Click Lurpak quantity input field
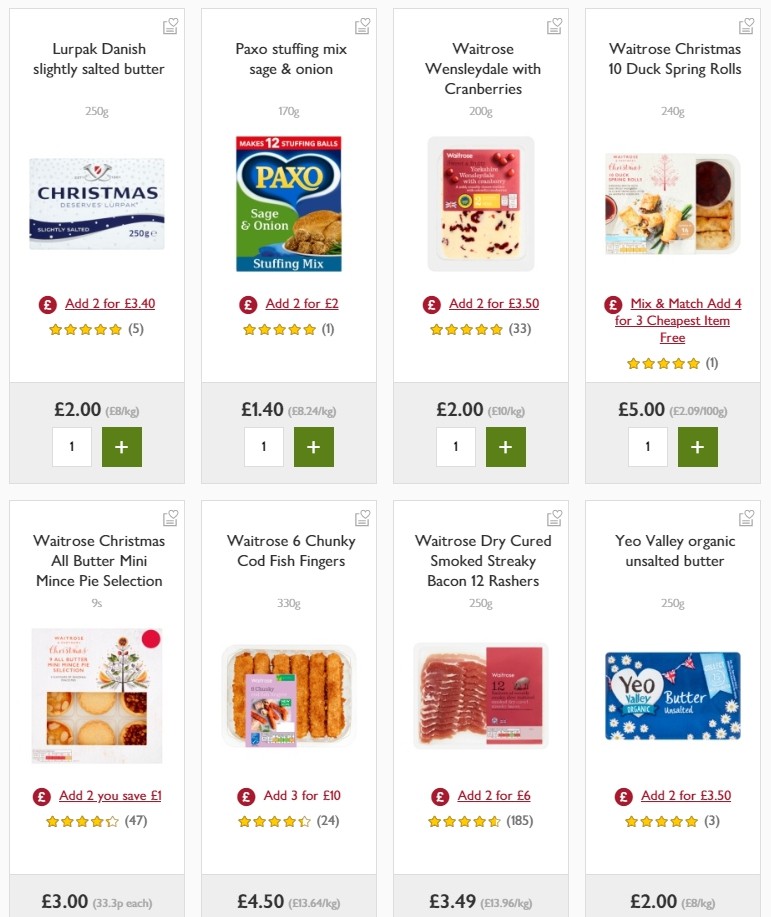771x917 pixels. click(x=72, y=447)
